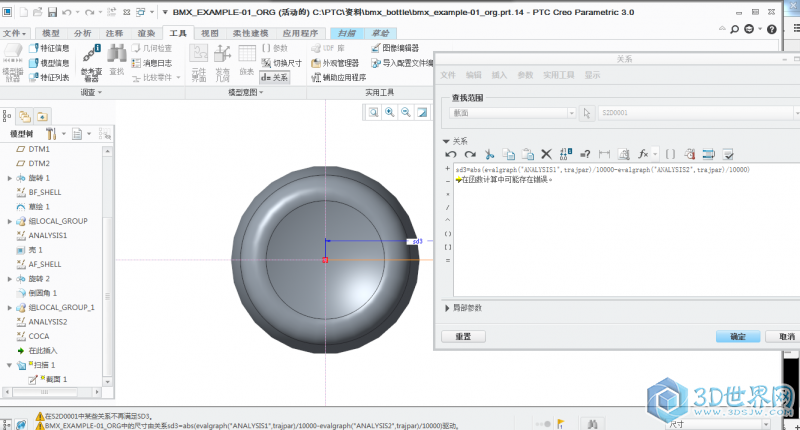Expand the 调查 group dropdown

click(91, 92)
